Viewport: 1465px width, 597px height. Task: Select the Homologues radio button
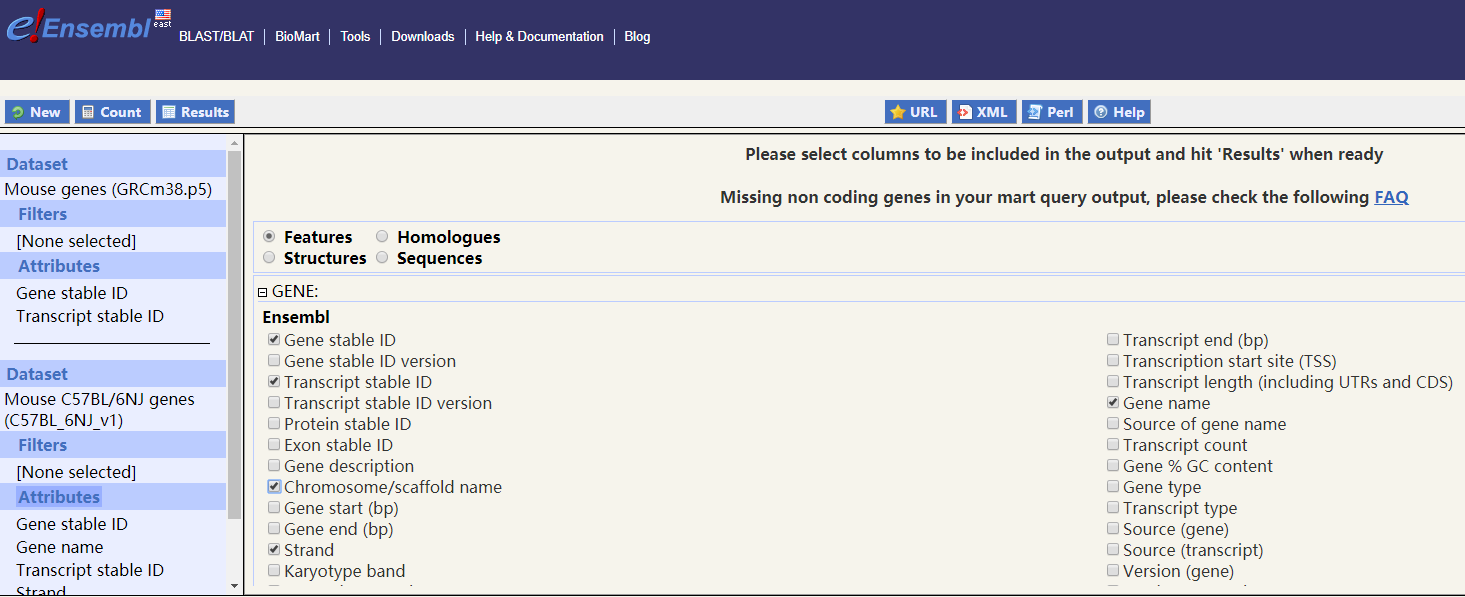tap(382, 237)
